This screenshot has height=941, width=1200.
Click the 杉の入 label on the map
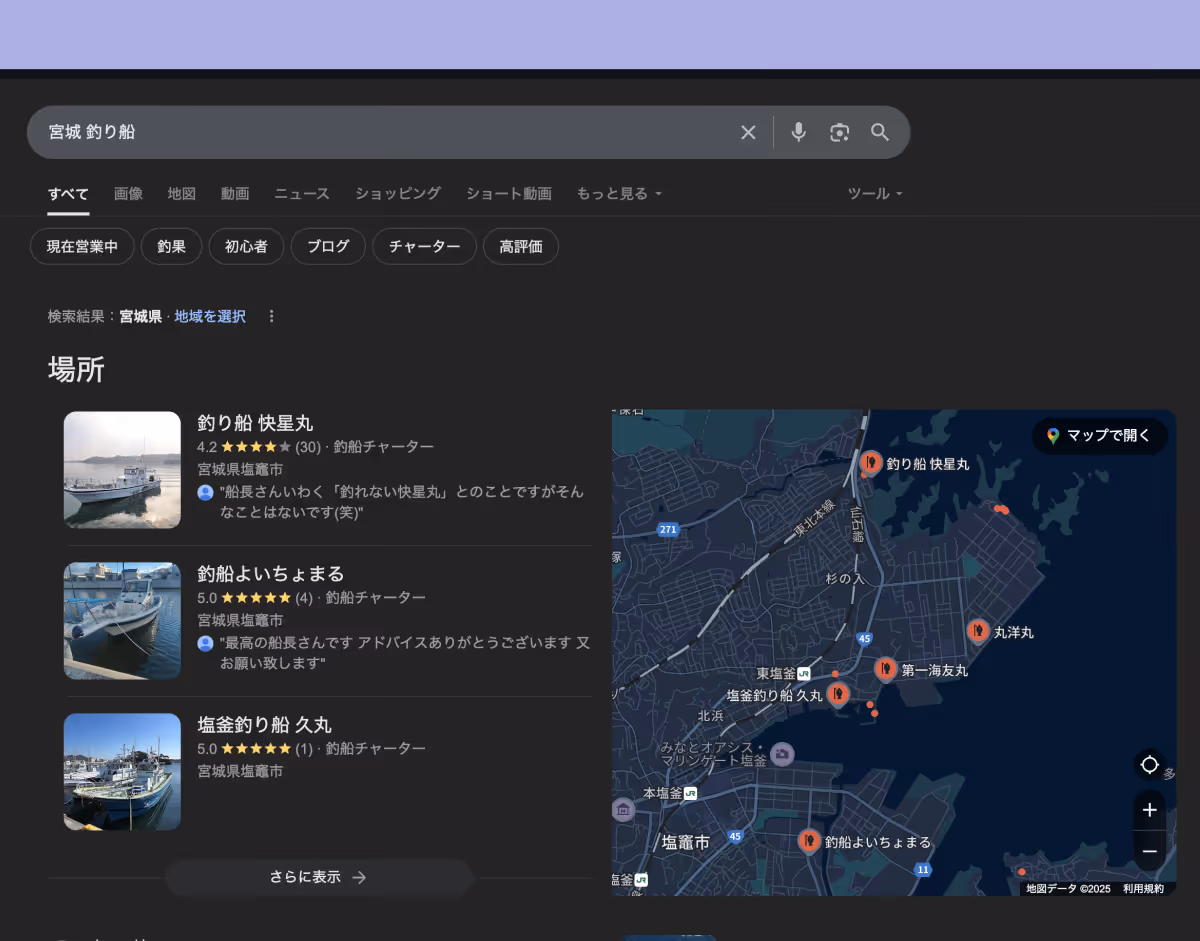pos(844,579)
